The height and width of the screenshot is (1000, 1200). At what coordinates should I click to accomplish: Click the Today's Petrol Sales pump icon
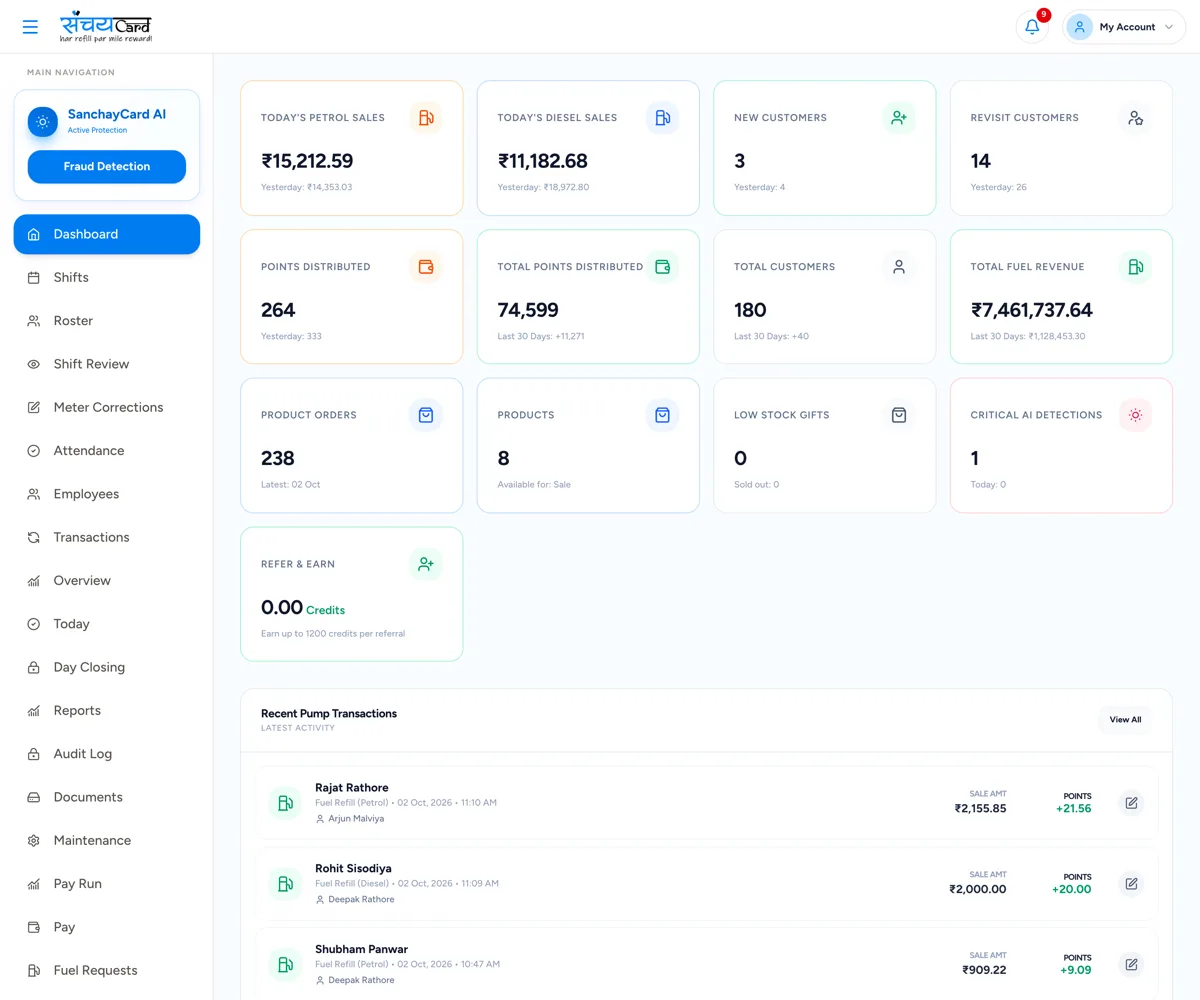(x=426, y=118)
